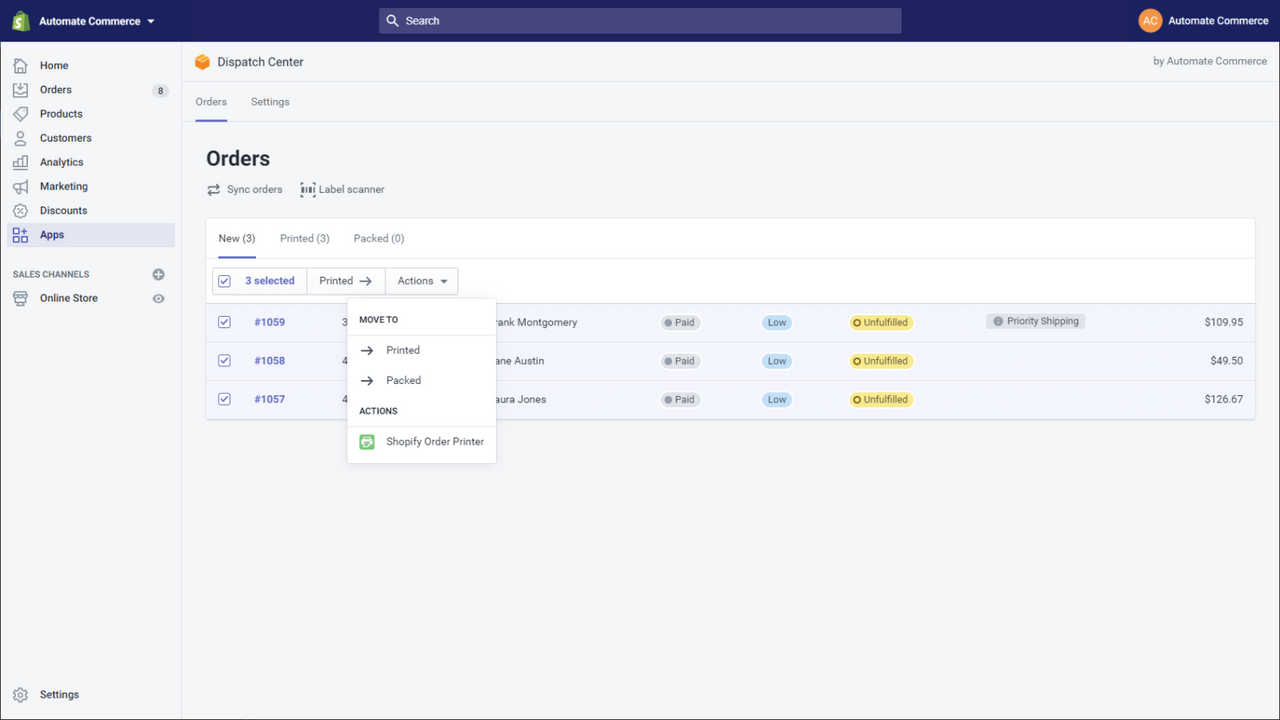This screenshot has height=720, width=1280.
Task: Click the Printed move button
Action: 345,281
